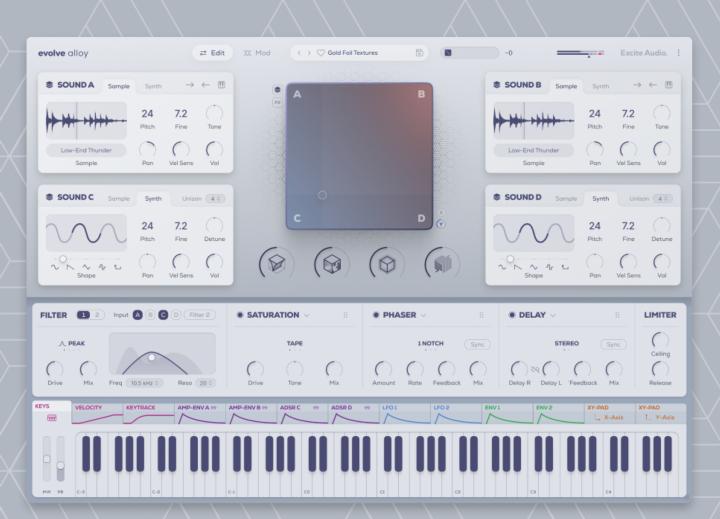Screen dimensions: 720x519
Task: Click the filter curve node in the graph
Action: point(152,357)
